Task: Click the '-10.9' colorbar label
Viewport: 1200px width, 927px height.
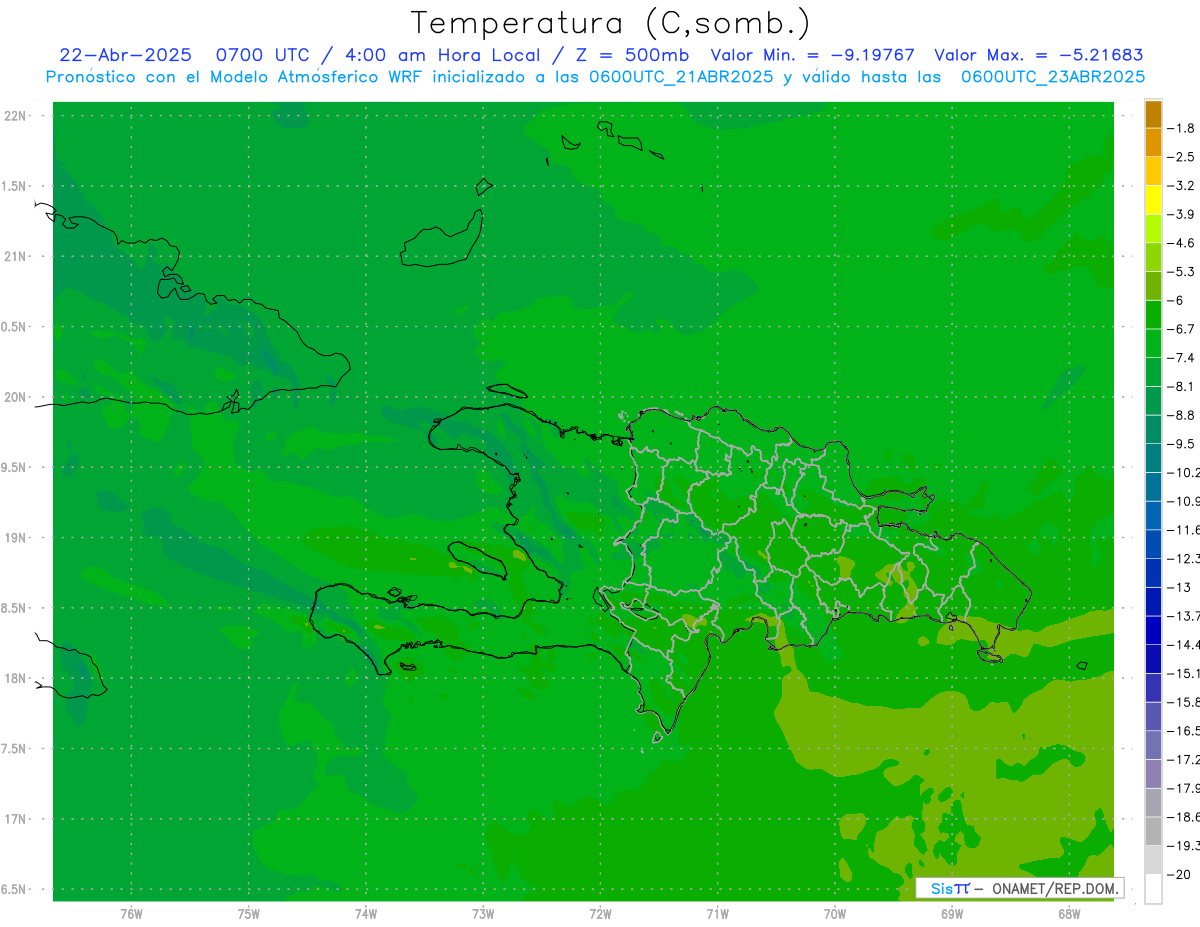Action: point(1184,501)
